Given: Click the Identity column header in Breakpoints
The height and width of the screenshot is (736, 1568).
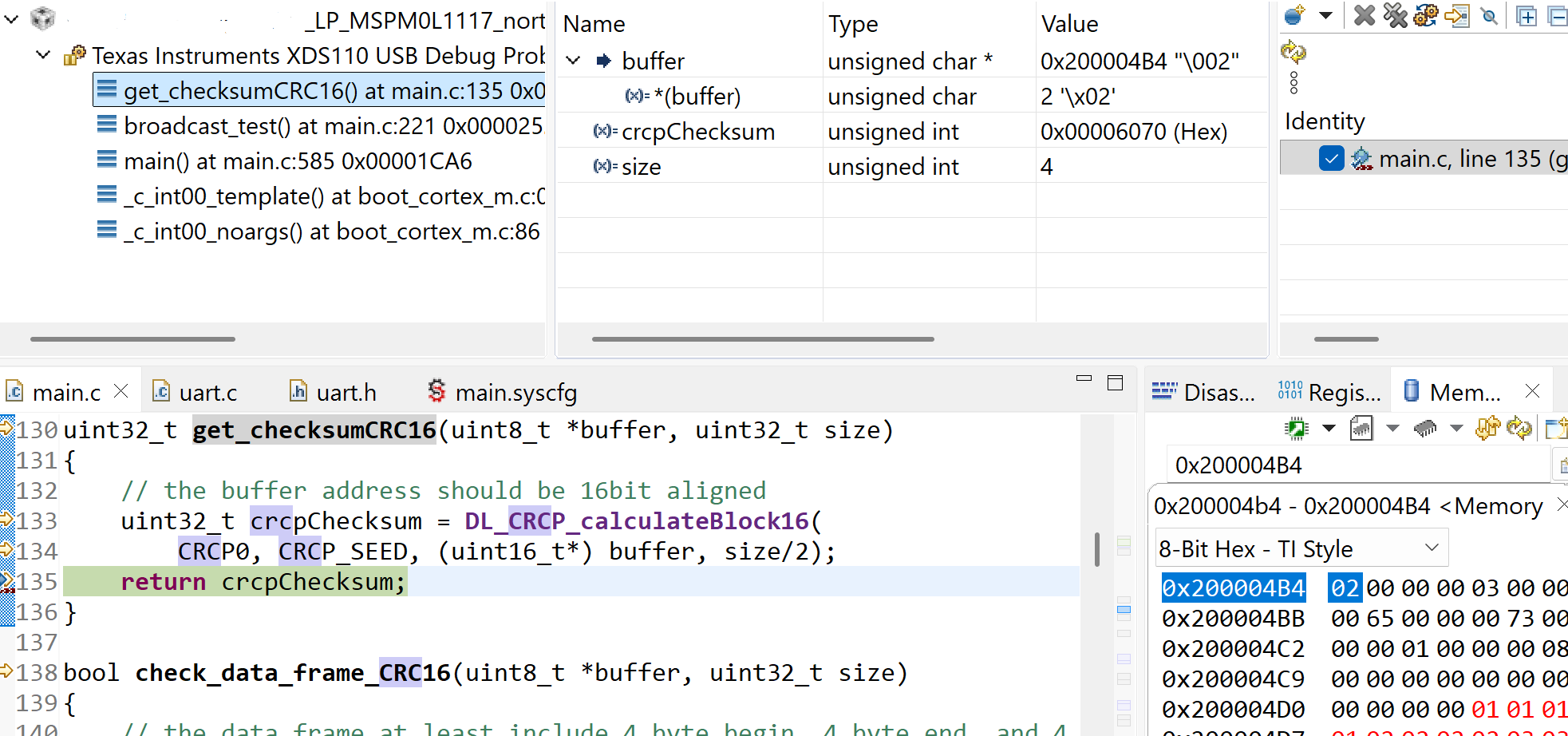Looking at the screenshot, I should tap(1325, 121).
